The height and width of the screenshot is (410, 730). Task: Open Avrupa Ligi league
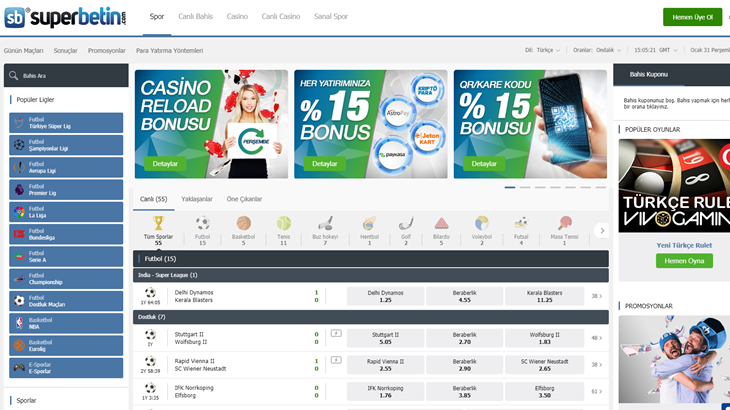(x=66, y=168)
